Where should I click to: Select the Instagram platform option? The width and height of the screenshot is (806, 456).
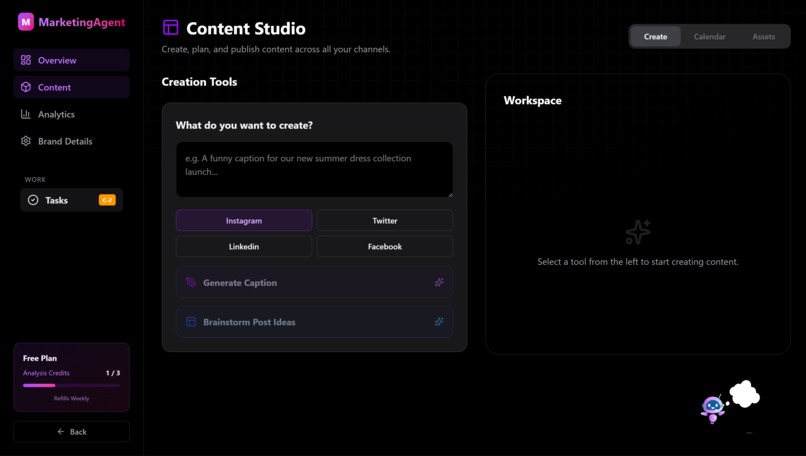(244, 221)
